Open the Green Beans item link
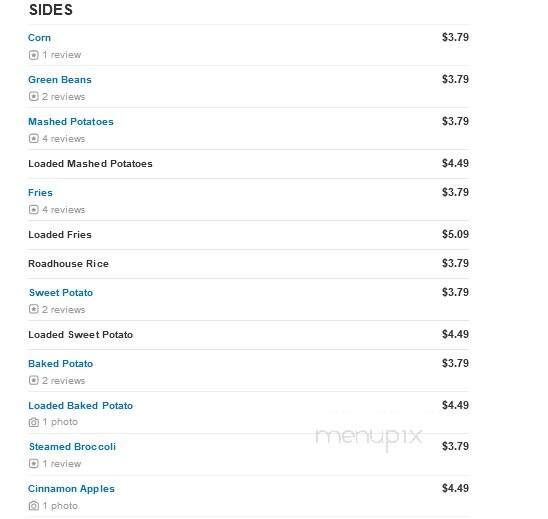This screenshot has height=519, width=548. [60, 80]
